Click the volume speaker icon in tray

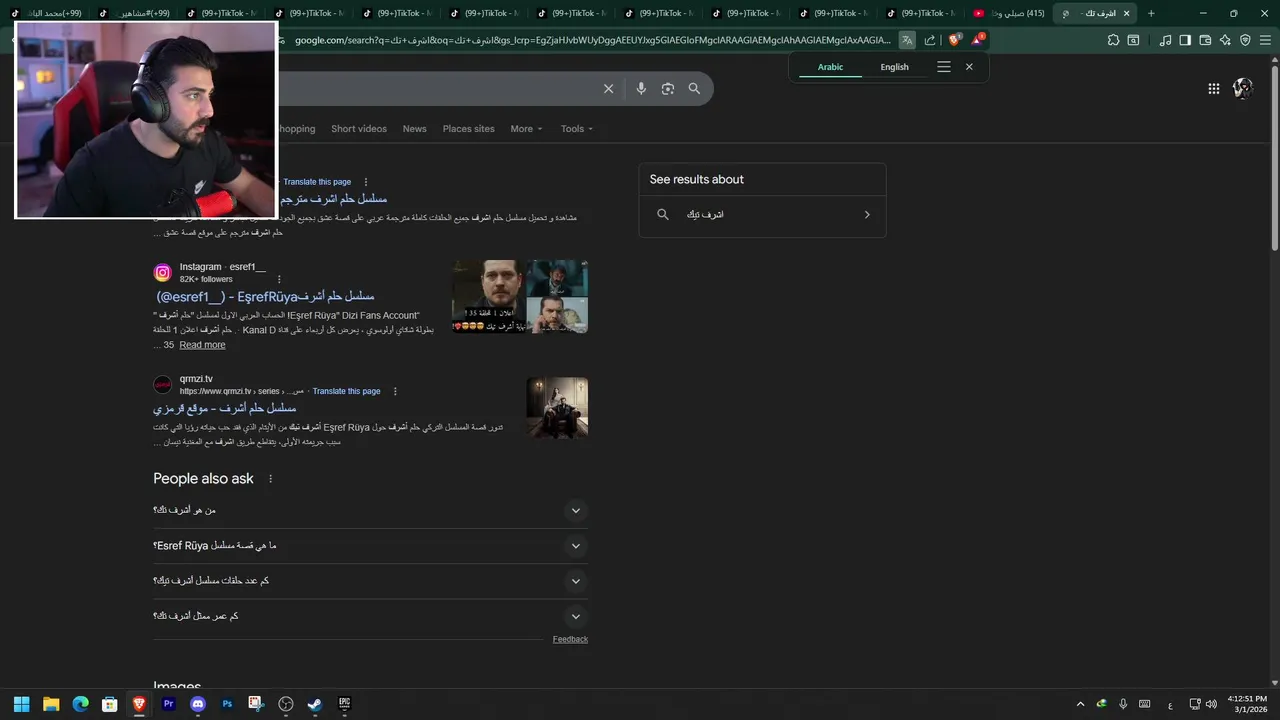1212,704
